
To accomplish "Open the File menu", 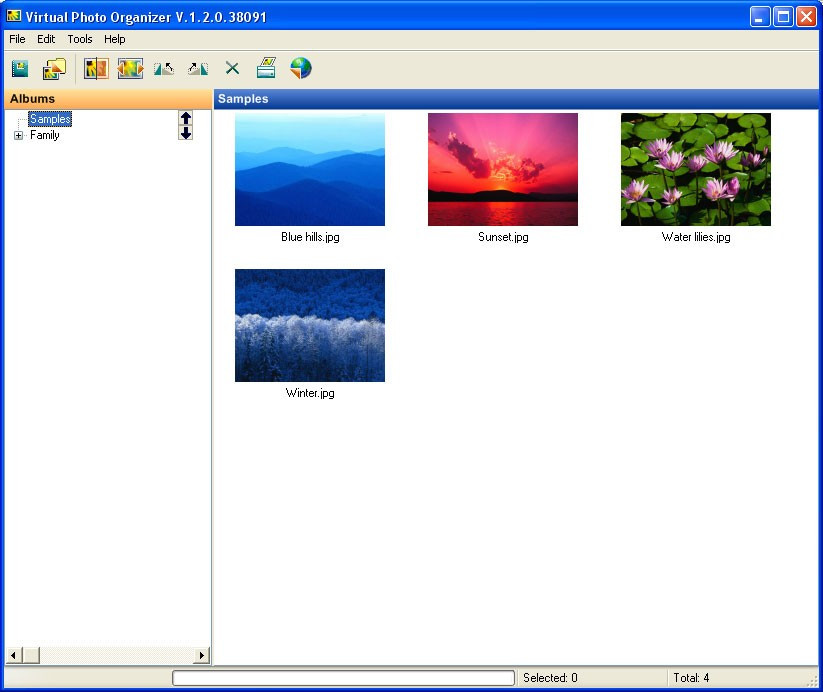I will pos(17,39).
